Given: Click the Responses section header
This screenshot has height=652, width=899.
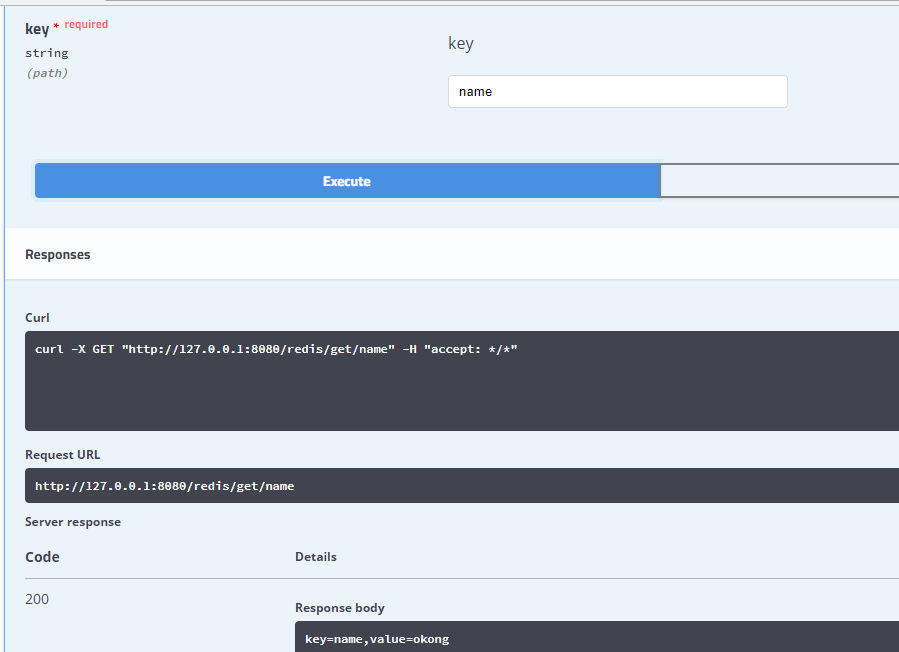Looking at the screenshot, I should [x=57, y=254].
